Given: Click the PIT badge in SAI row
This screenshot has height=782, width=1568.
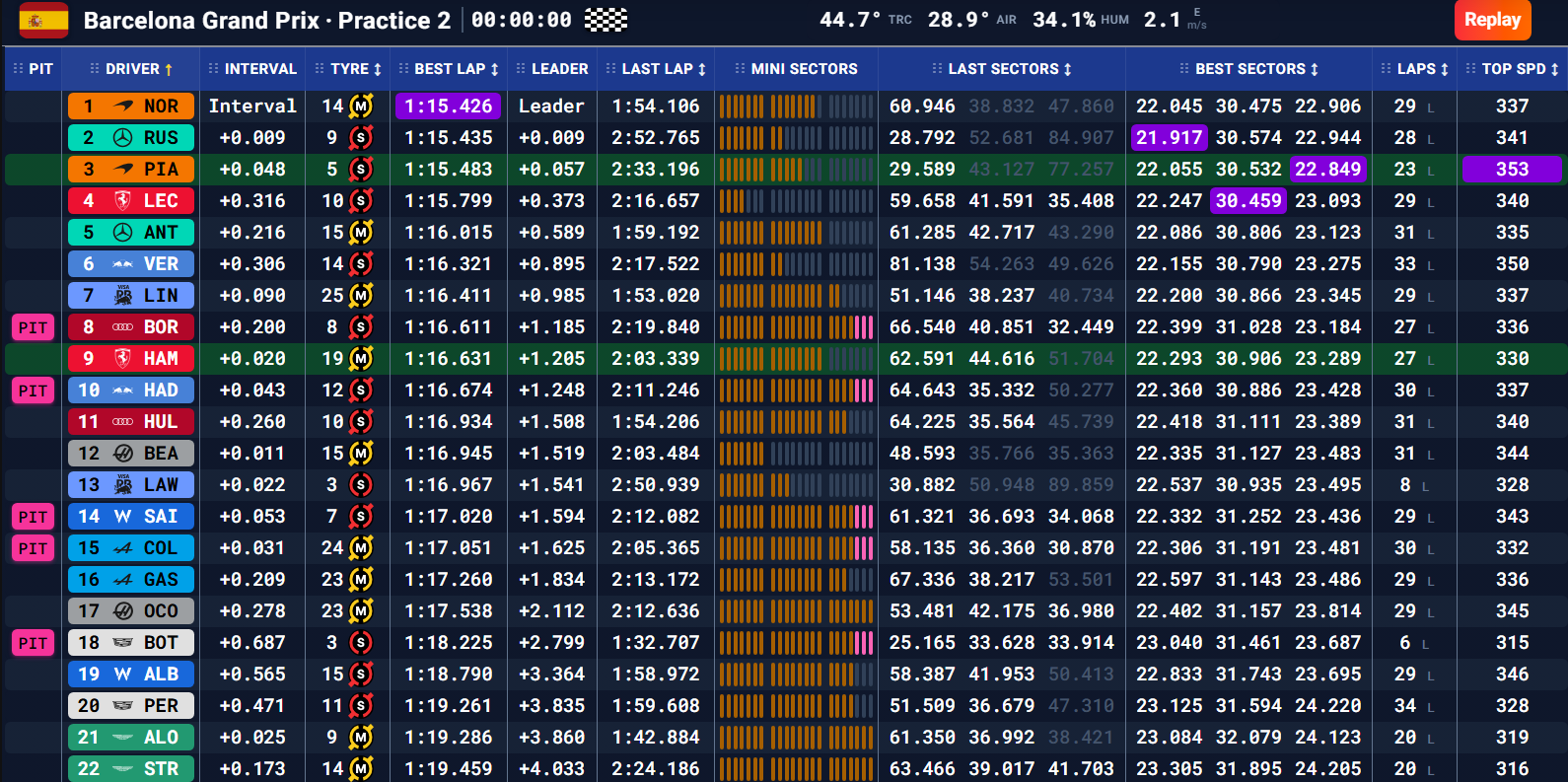Looking at the screenshot, I should [x=33, y=517].
